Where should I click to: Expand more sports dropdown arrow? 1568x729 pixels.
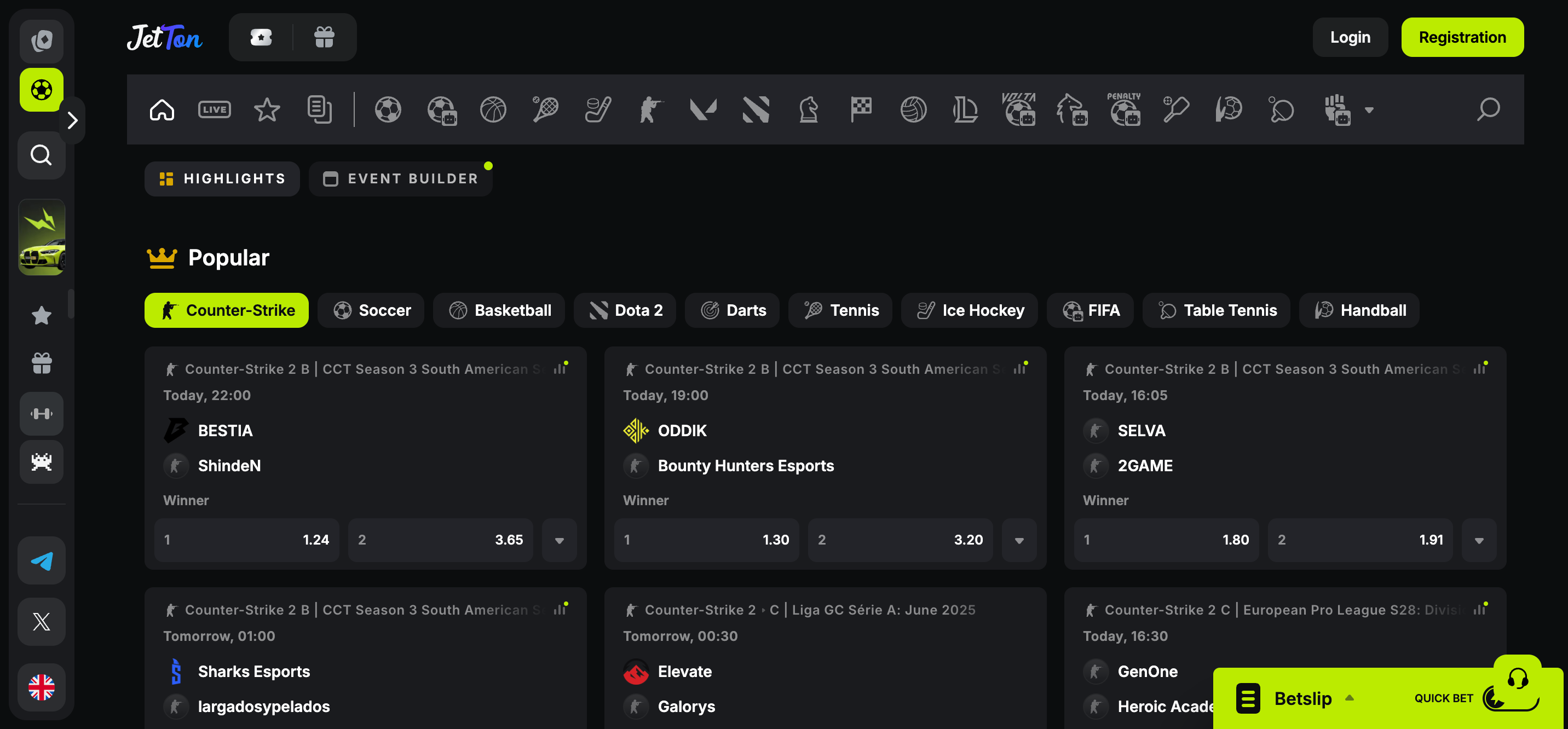pos(1369,110)
